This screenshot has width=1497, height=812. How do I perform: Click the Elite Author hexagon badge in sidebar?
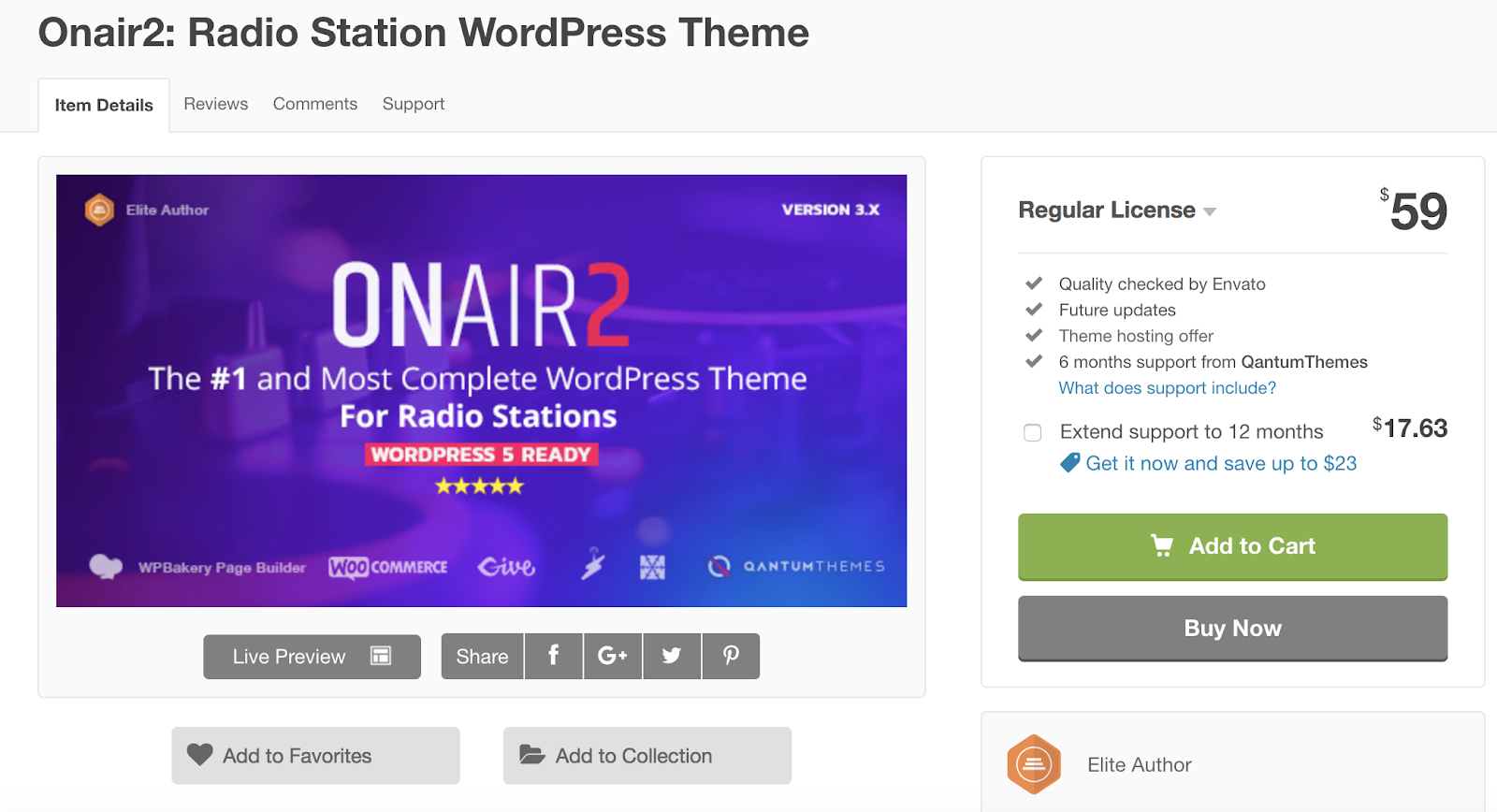click(x=1034, y=765)
